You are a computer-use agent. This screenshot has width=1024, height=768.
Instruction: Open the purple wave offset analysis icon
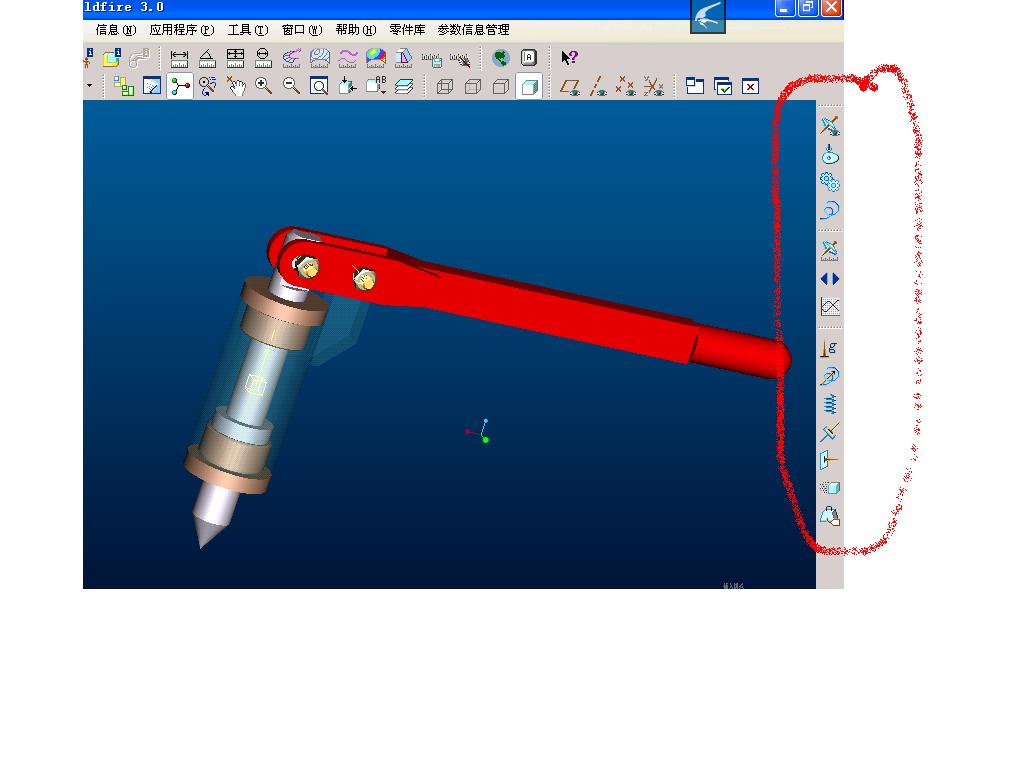coord(347,58)
